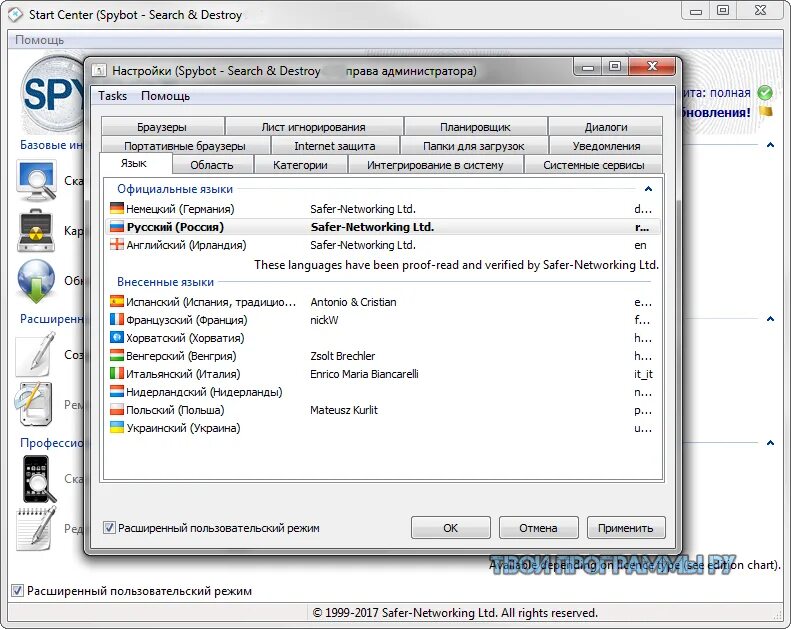Select the Польский (Польша) language row
Screen dimensions: 791x629
click(x=383, y=410)
